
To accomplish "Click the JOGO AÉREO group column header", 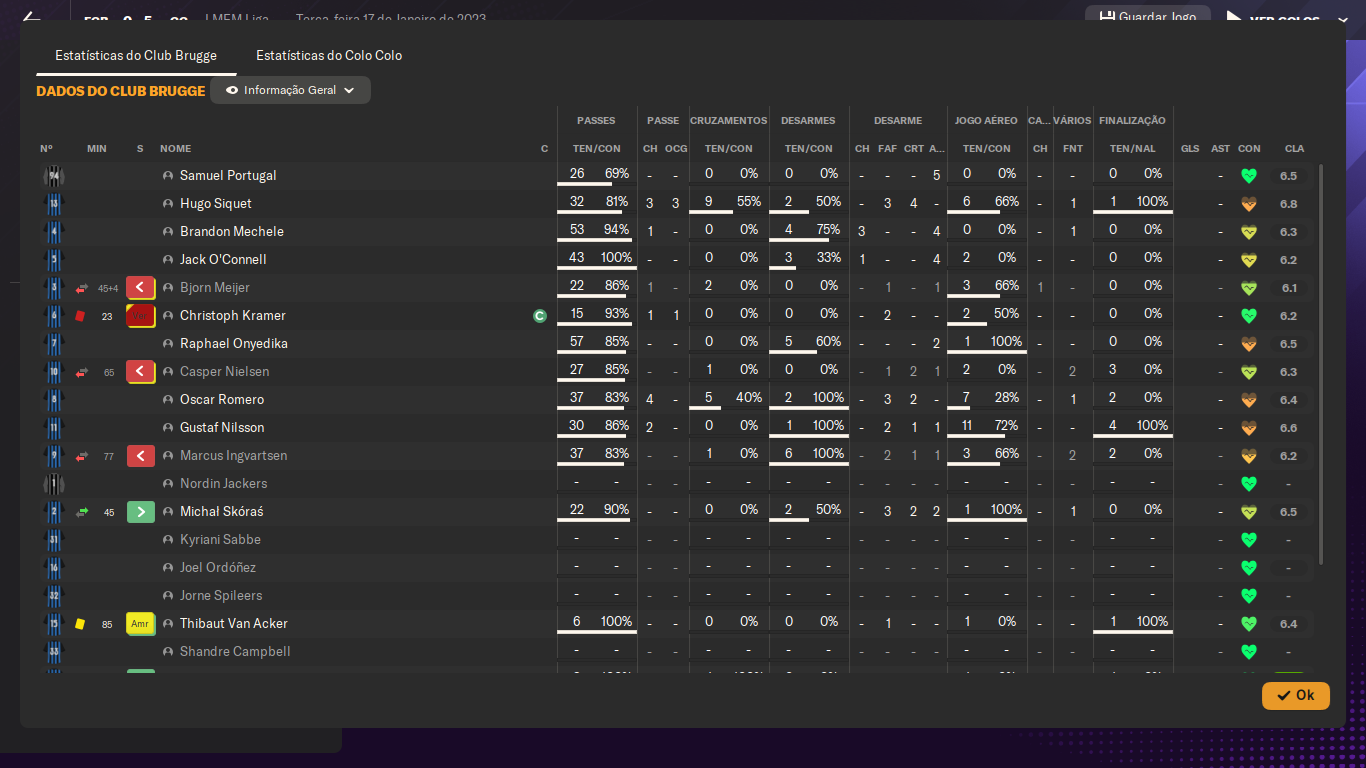I will (986, 121).
